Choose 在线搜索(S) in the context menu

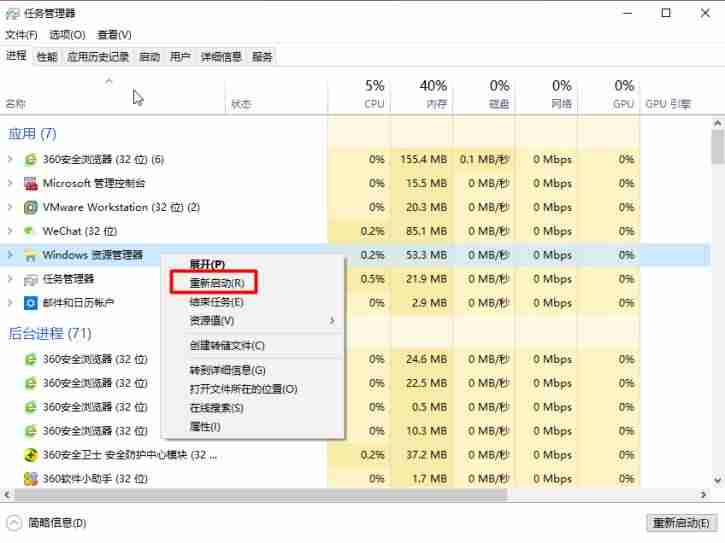(216, 408)
